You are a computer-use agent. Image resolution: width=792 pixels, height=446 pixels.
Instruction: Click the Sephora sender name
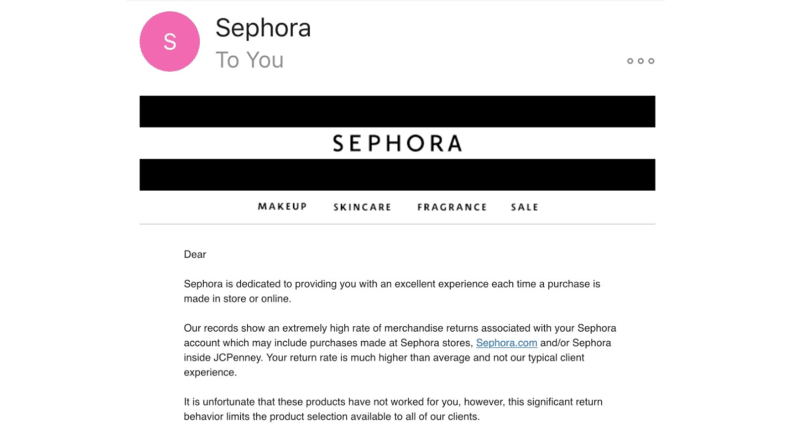pos(263,28)
